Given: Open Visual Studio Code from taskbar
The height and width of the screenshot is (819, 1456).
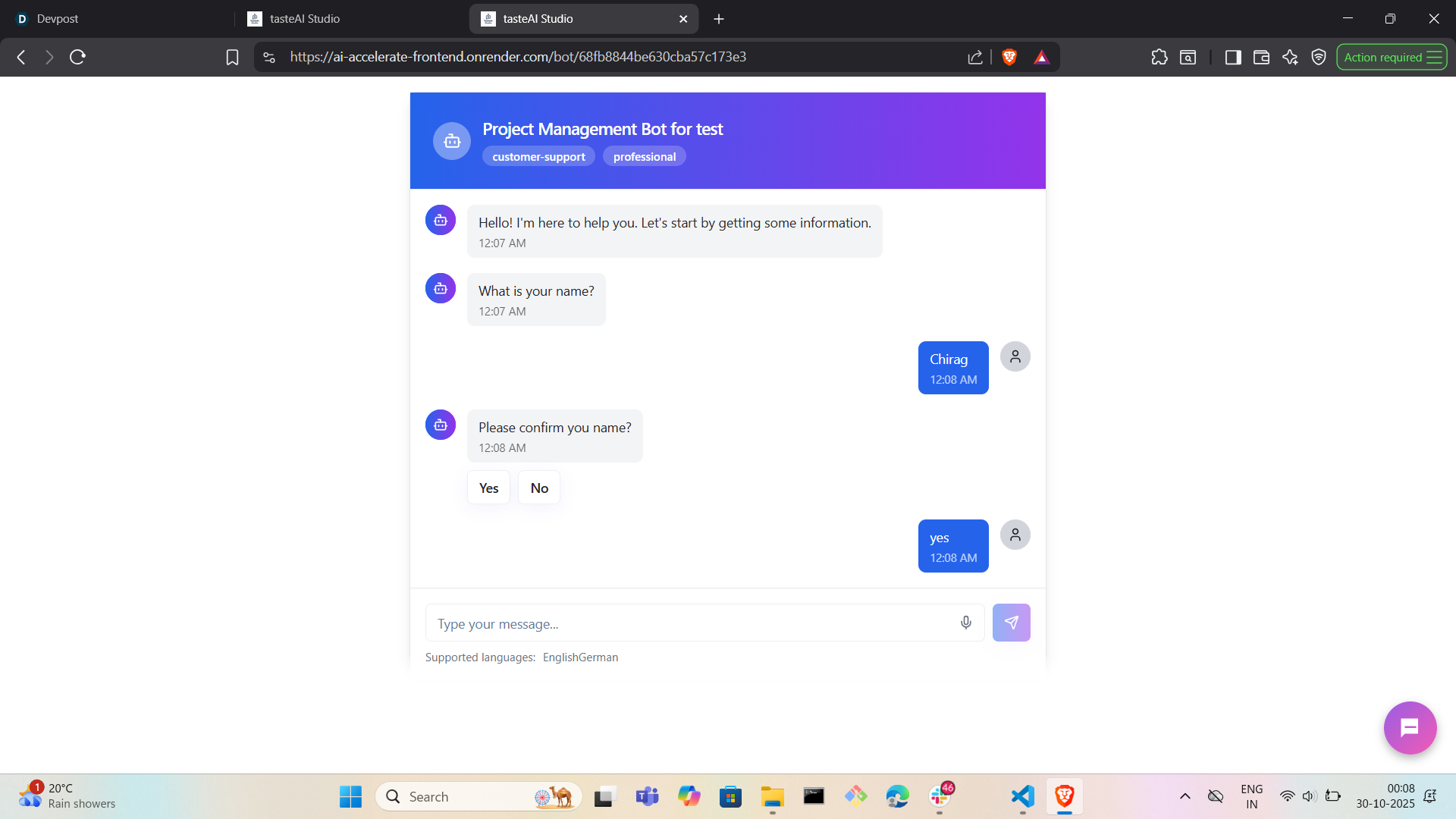Looking at the screenshot, I should (x=1022, y=796).
